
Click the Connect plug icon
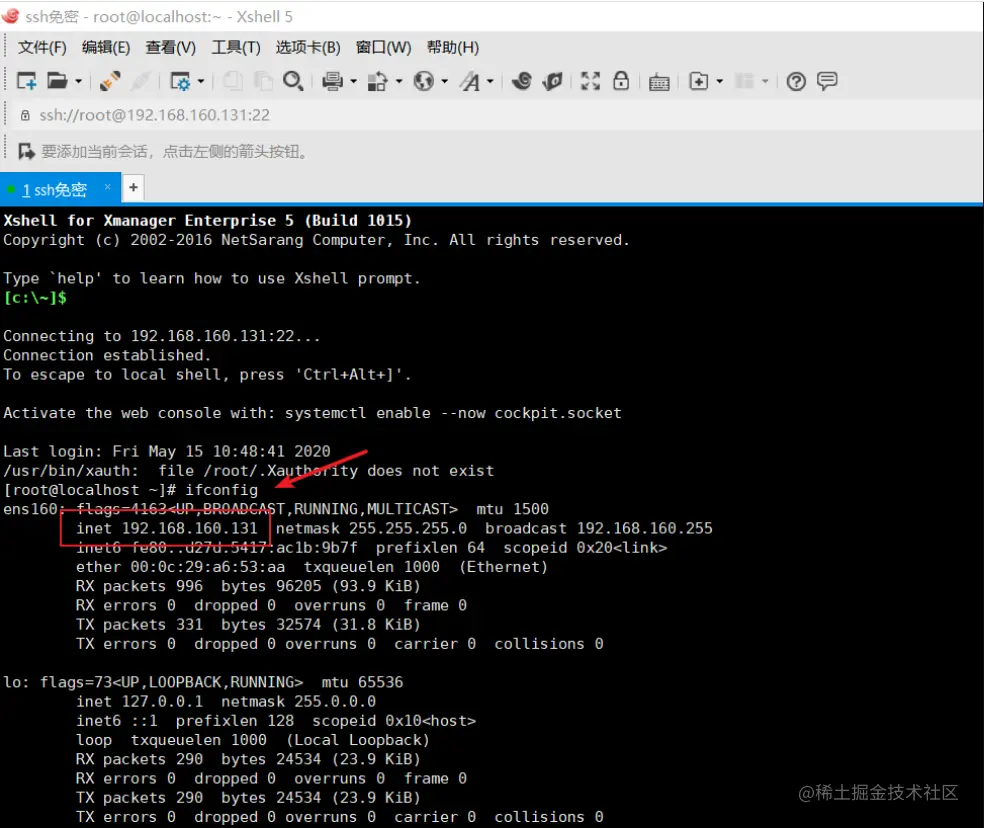[110, 81]
